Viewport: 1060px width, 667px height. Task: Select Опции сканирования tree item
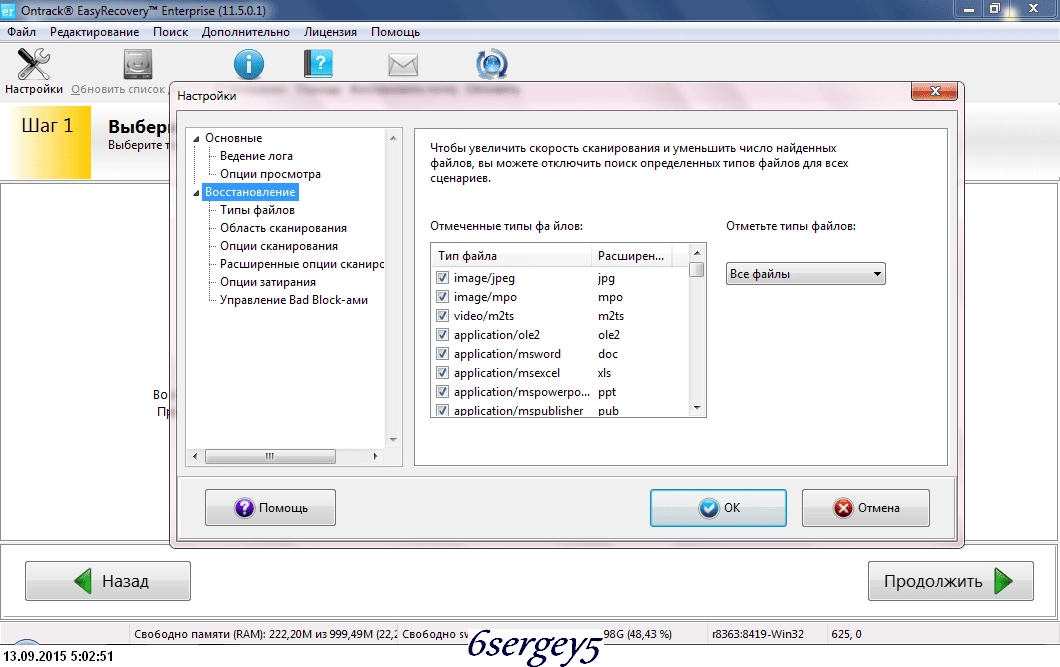279,246
